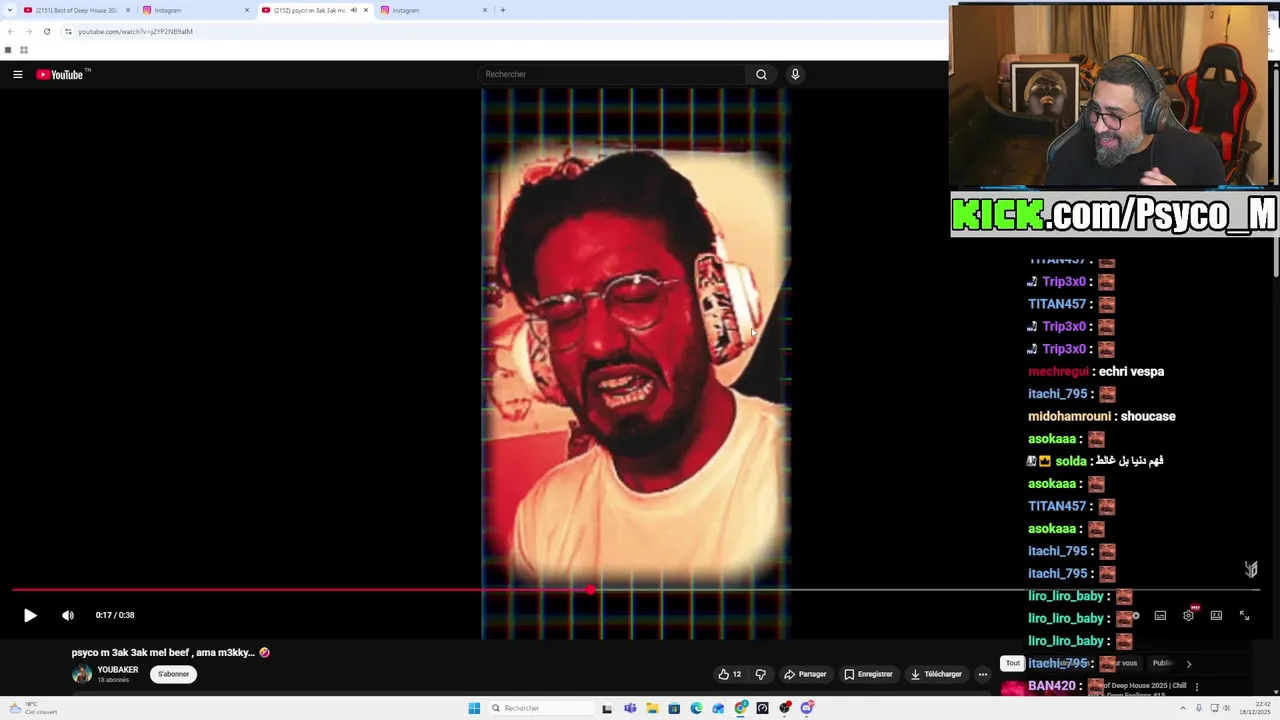The width and height of the screenshot is (1280, 720).
Task: Open Microsoft Edge from the taskbar
Action: tap(696, 708)
